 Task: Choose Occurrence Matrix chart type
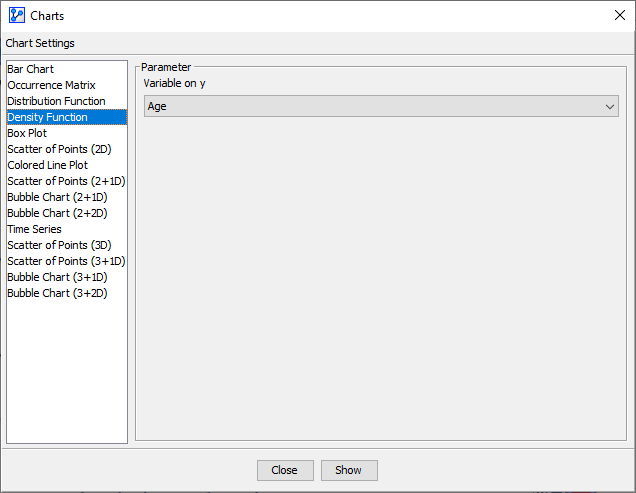(51, 85)
